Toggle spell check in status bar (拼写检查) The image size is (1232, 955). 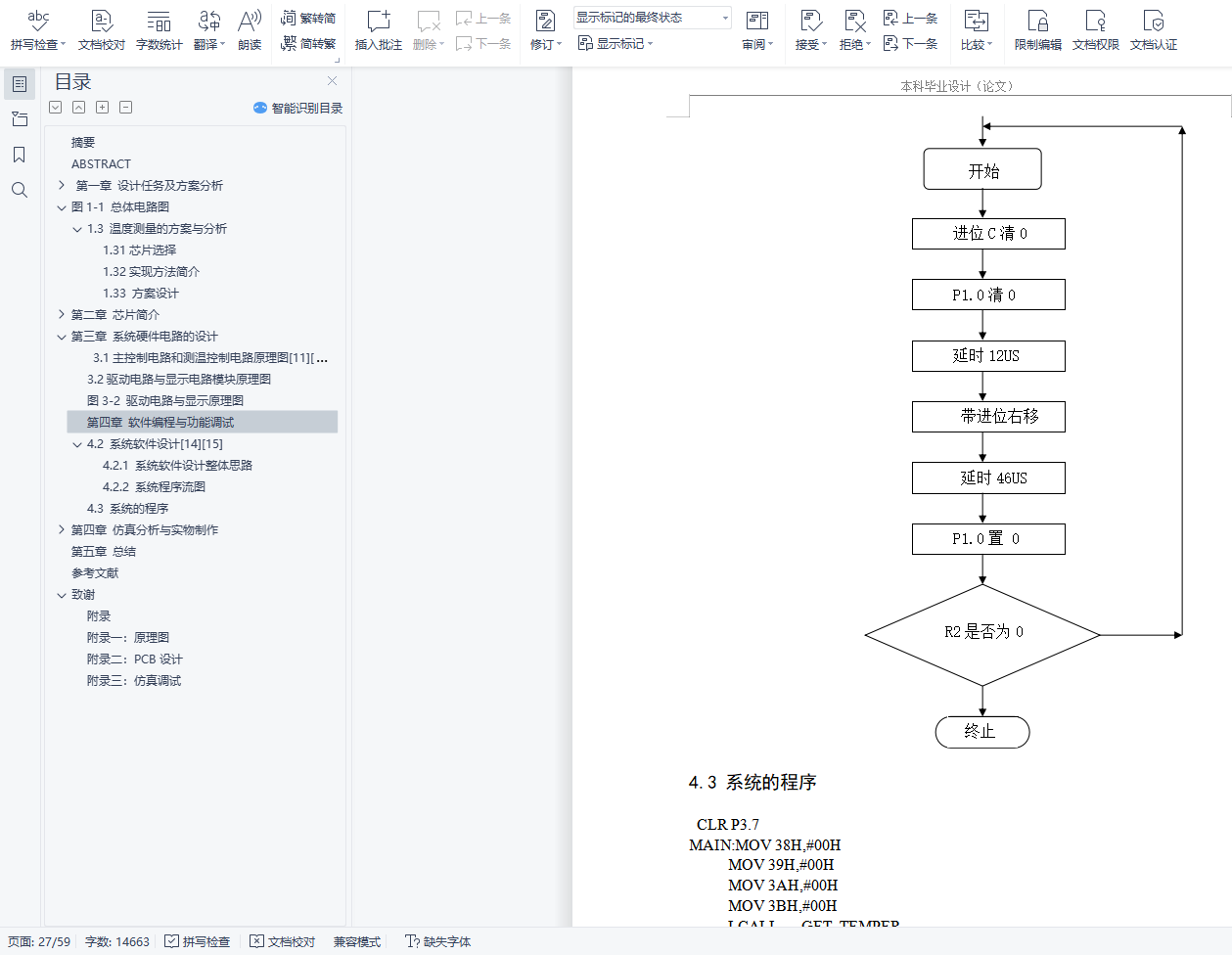pyautogui.click(x=198, y=941)
